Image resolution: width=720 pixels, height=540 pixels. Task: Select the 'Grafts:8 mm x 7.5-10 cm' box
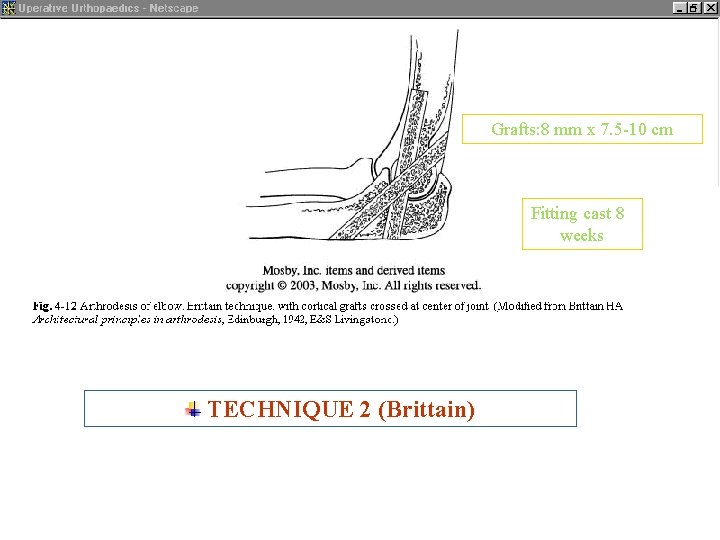(582, 129)
